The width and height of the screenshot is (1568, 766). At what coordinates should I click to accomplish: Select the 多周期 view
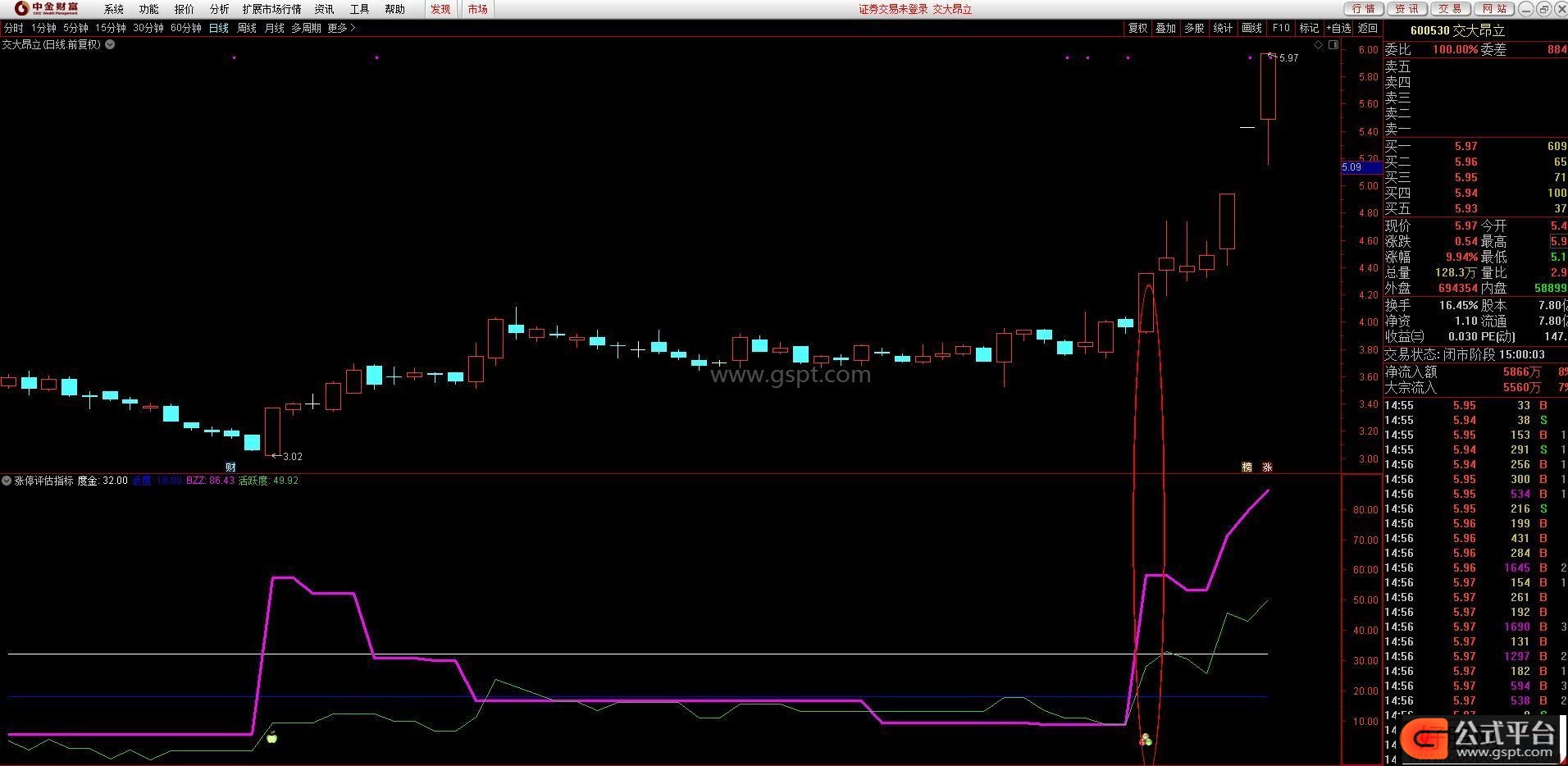[x=306, y=28]
